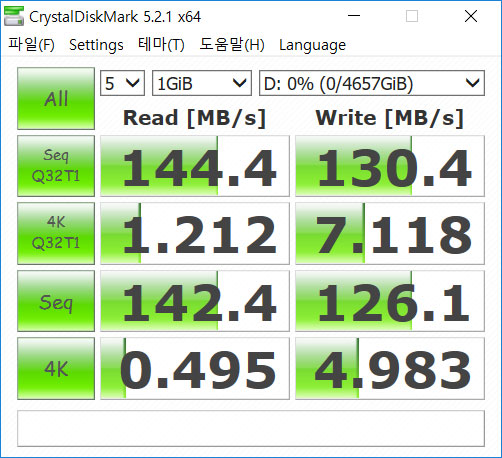Screen dimensions: 502x458
Task: Run the 4K test button
Action: 56,368
